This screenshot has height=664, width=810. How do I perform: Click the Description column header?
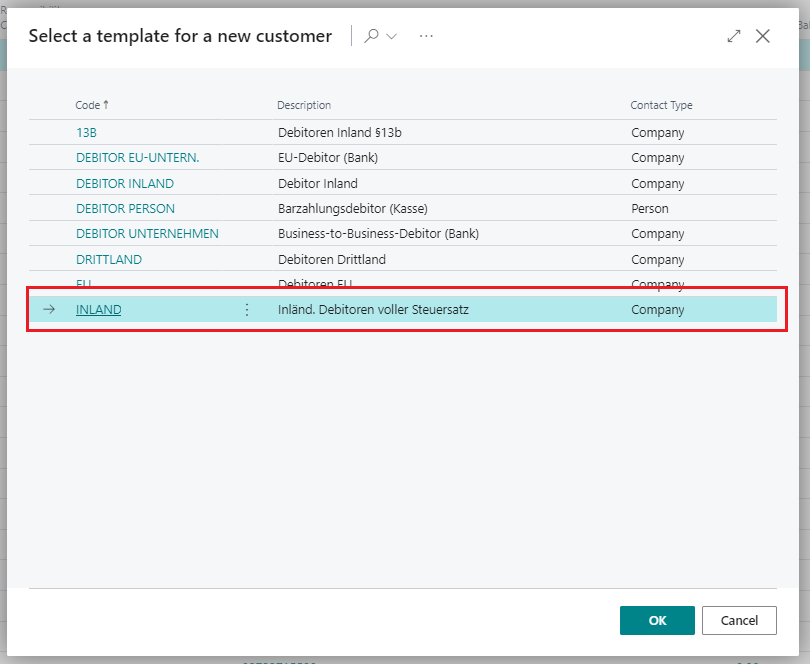pos(304,105)
